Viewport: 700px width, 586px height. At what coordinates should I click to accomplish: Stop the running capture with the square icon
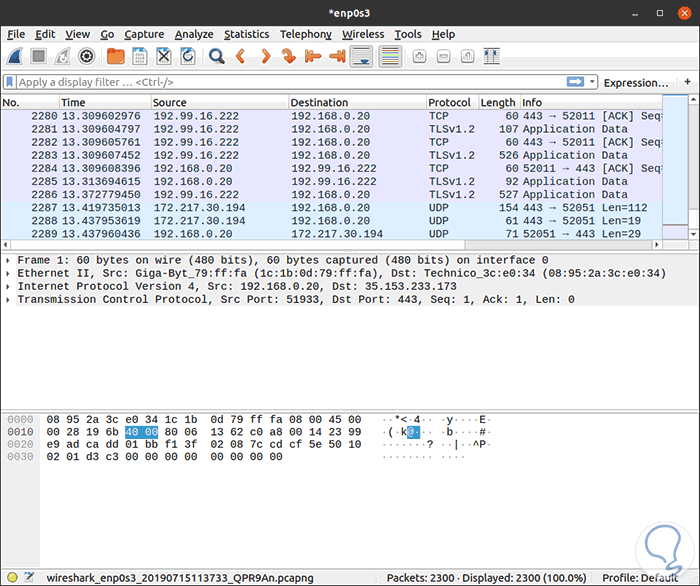[x=38, y=56]
